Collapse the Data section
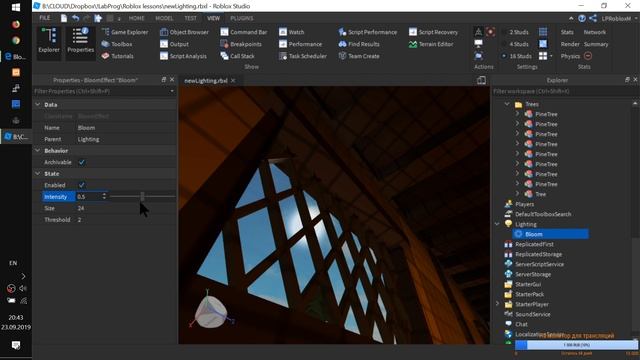The height and width of the screenshot is (360, 640). click(38, 104)
